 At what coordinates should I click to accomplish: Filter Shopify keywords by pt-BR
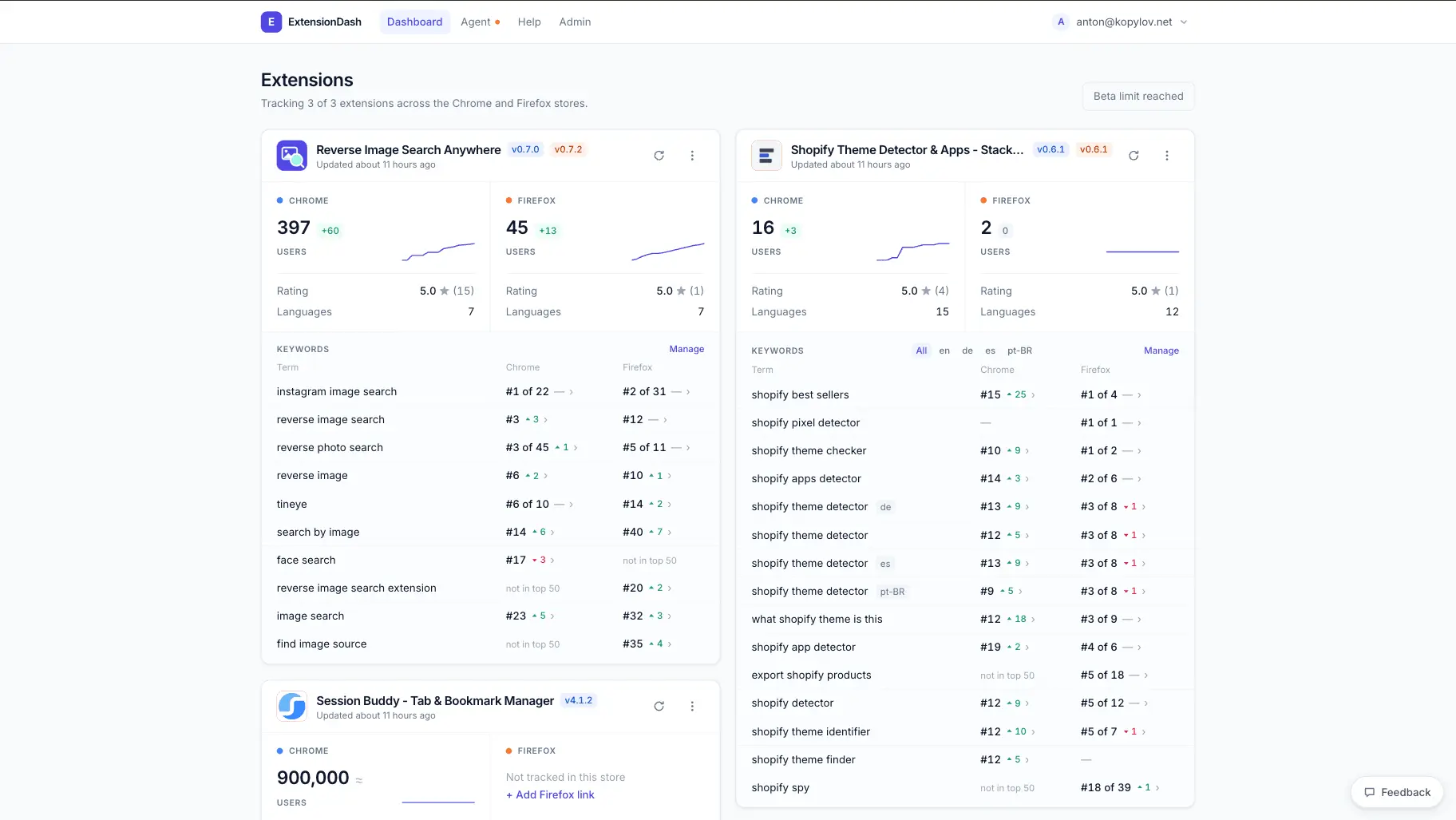(1019, 351)
